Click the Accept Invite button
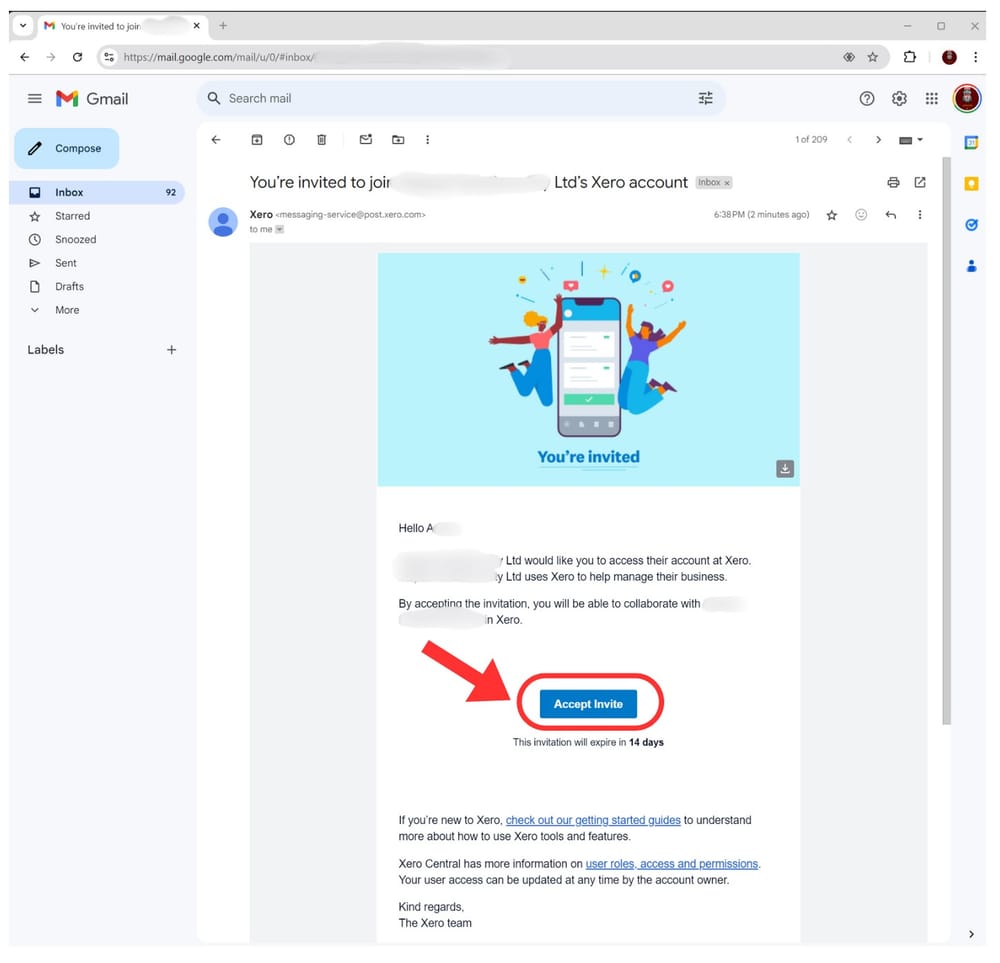 (588, 704)
